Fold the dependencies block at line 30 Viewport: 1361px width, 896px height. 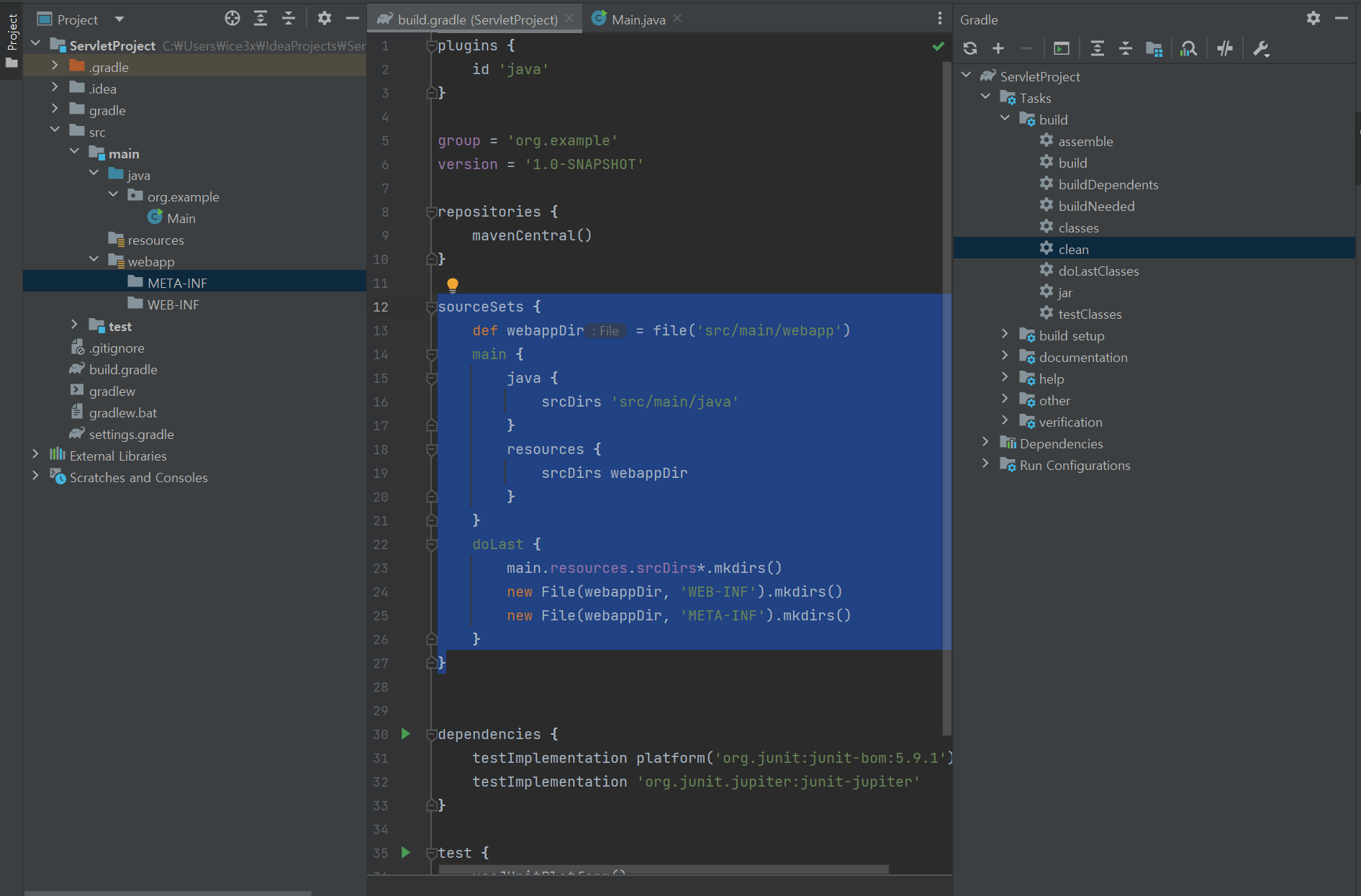pos(432,735)
